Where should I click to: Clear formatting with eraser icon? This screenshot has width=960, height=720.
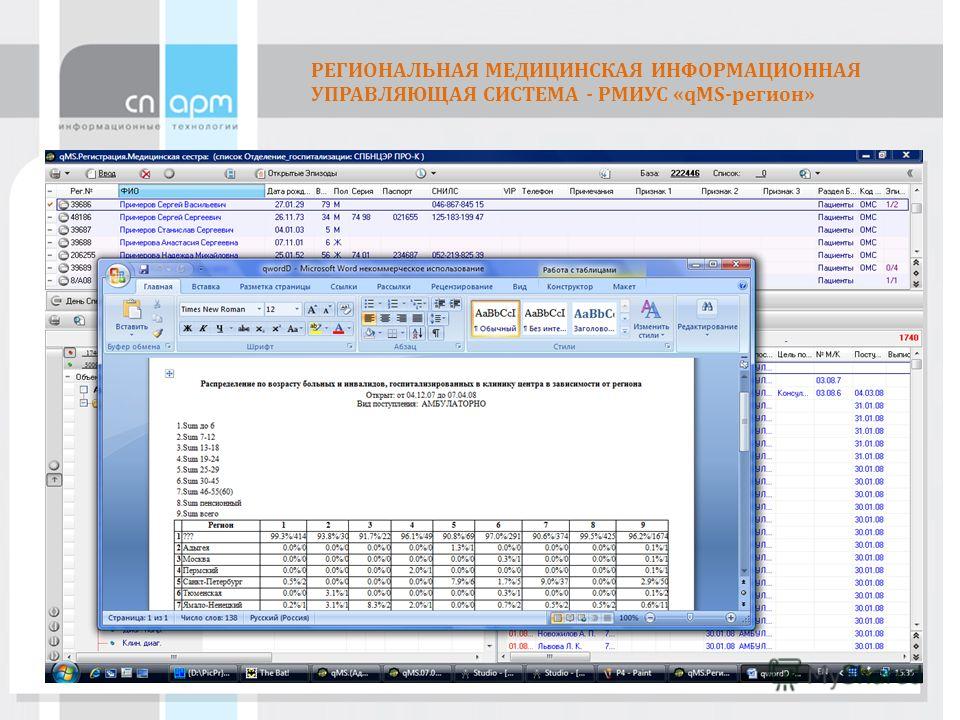point(345,310)
